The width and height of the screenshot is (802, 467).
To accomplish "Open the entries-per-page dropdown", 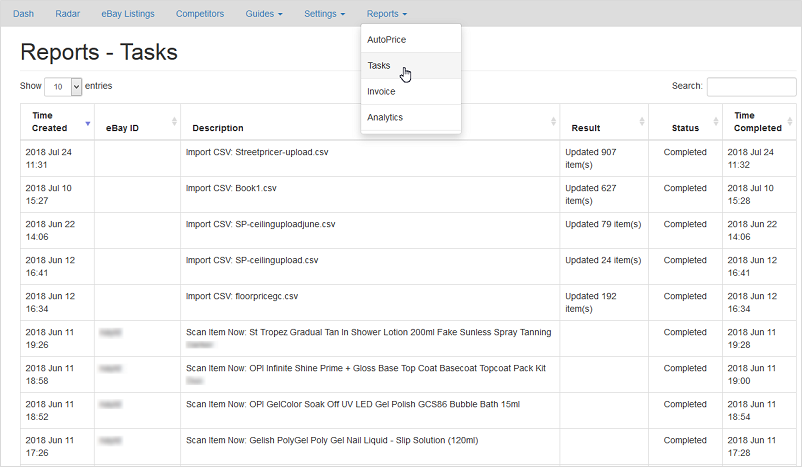I will coord(63,87).
